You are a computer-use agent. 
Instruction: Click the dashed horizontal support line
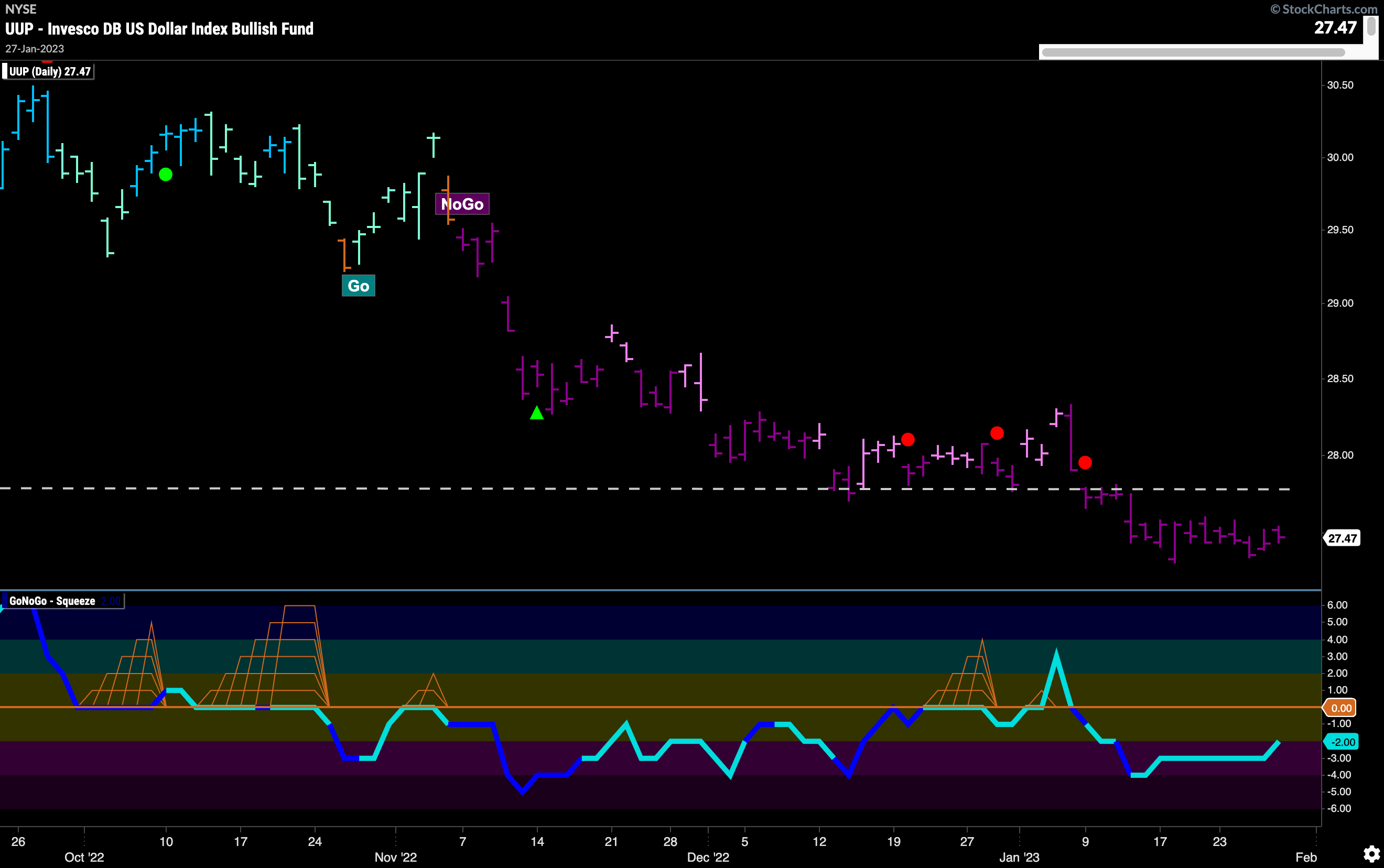(645, 489)
